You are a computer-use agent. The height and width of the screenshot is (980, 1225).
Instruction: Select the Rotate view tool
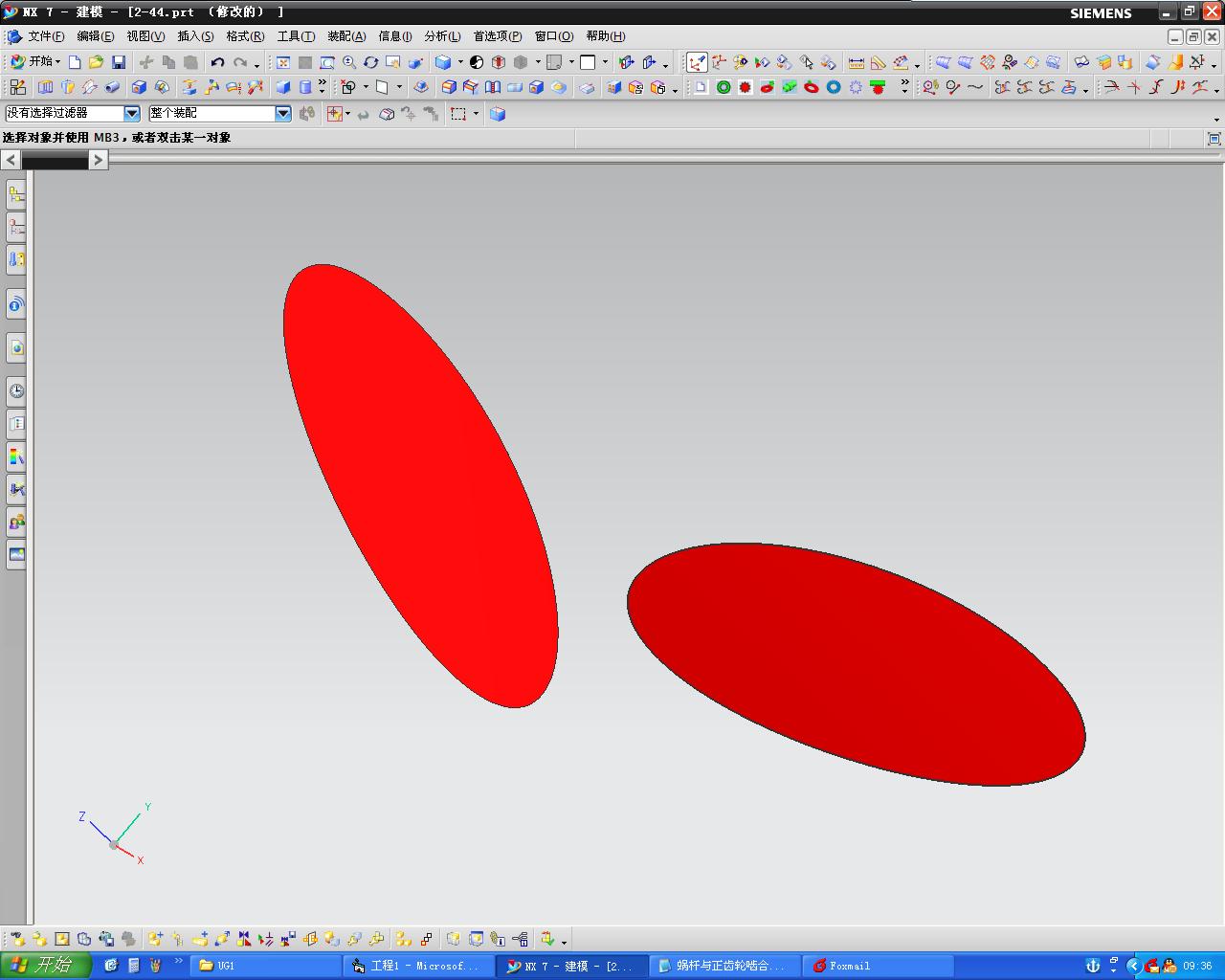tap(370, 62)
